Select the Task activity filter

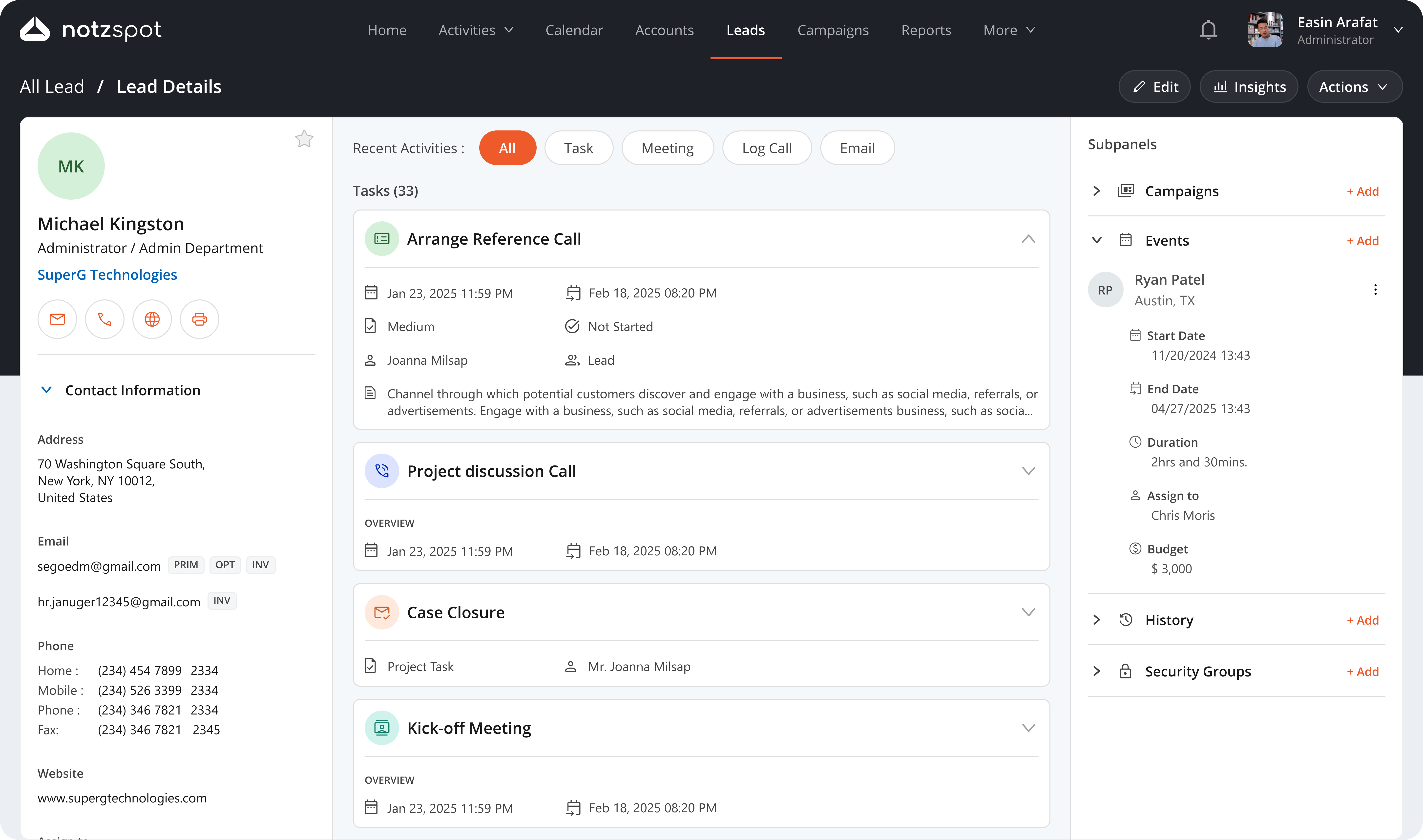[579, 148]
